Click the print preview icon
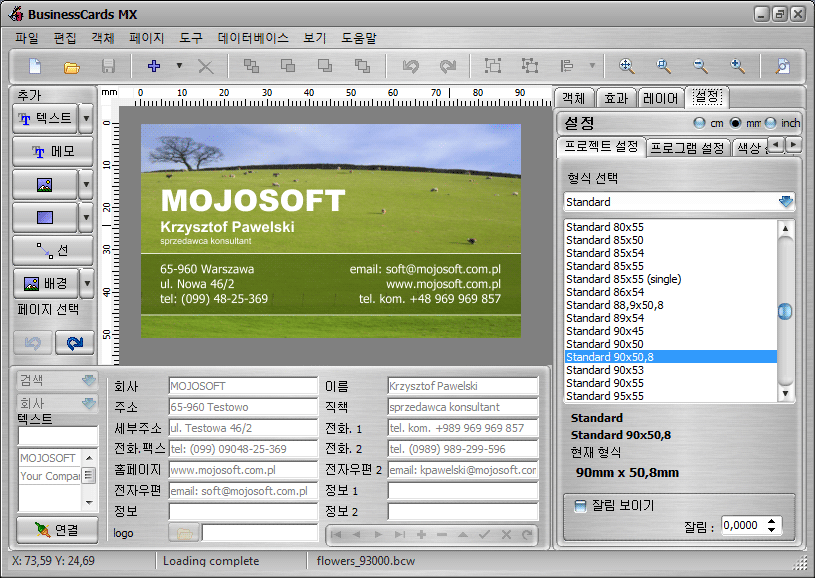This screenshot has width=815, height=578. point(782,66)
